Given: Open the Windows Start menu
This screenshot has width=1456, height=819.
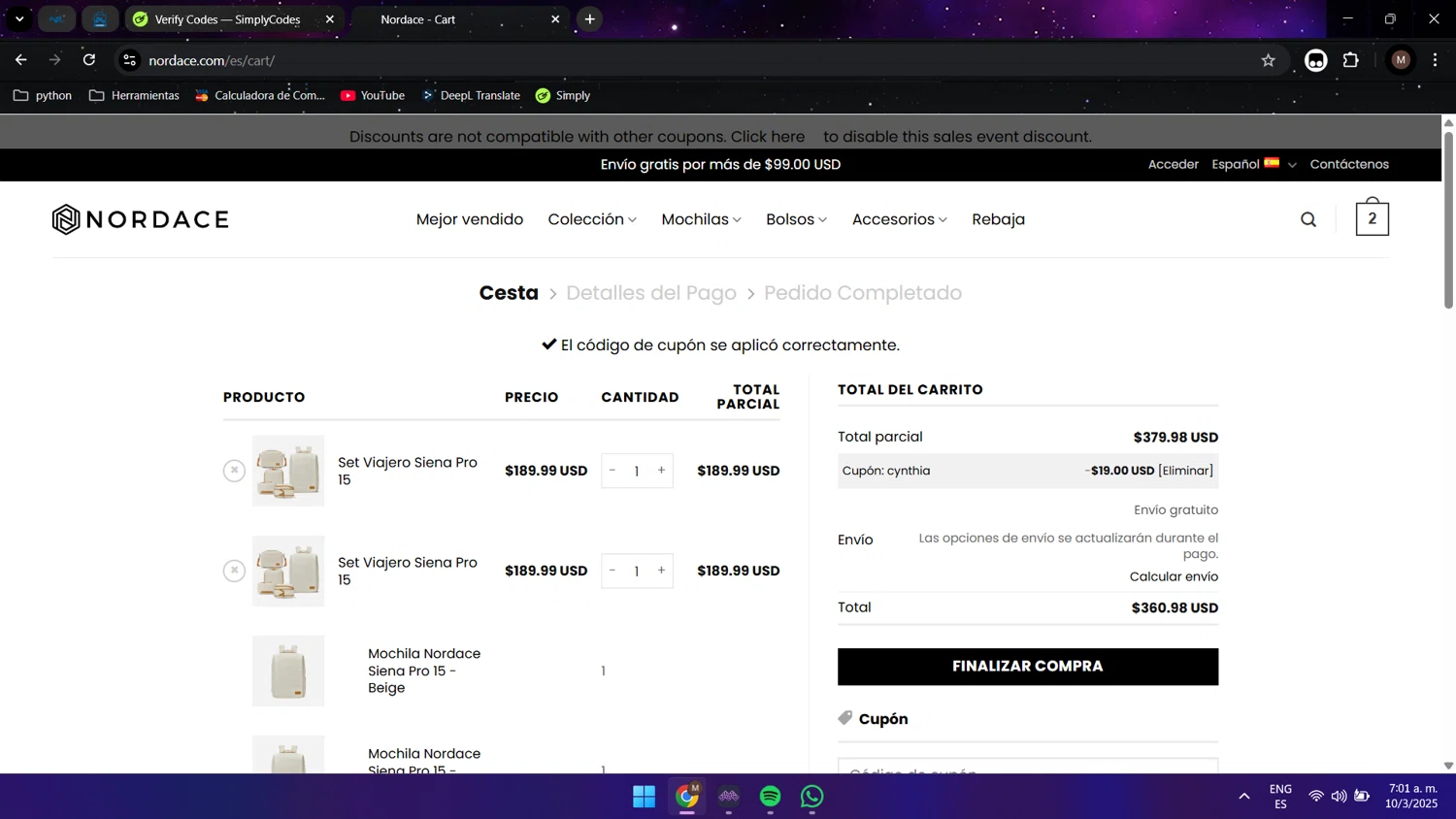Looking at the screenshot, I should (644, 797).
